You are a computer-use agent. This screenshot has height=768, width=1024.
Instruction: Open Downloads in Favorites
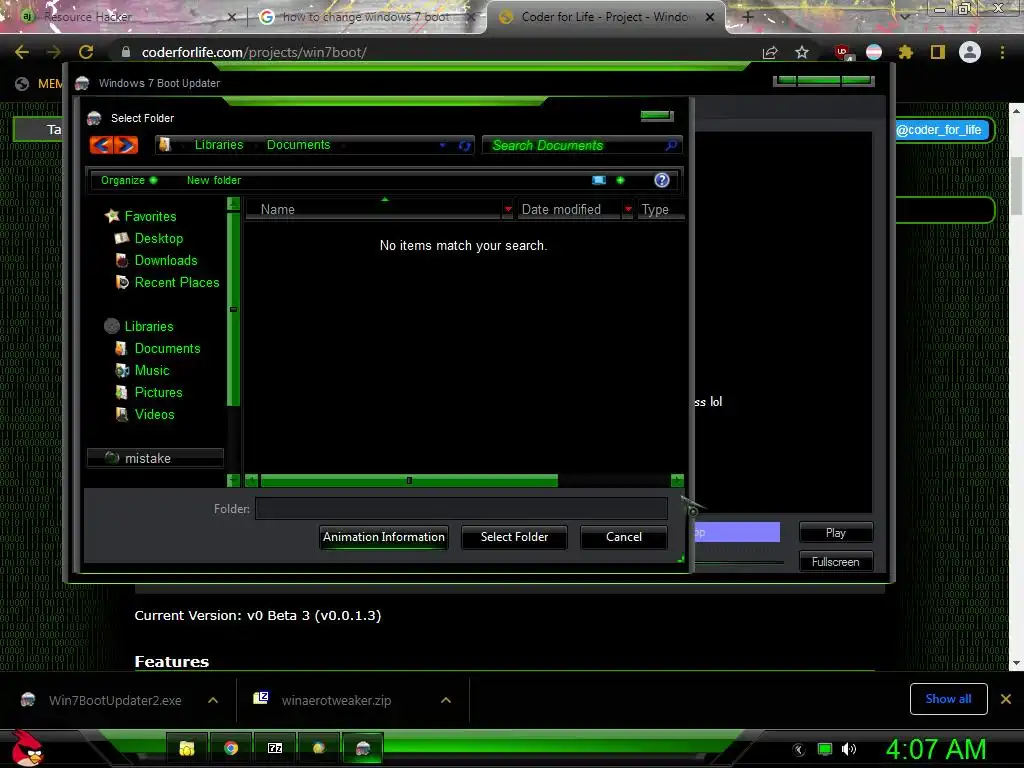166,261
